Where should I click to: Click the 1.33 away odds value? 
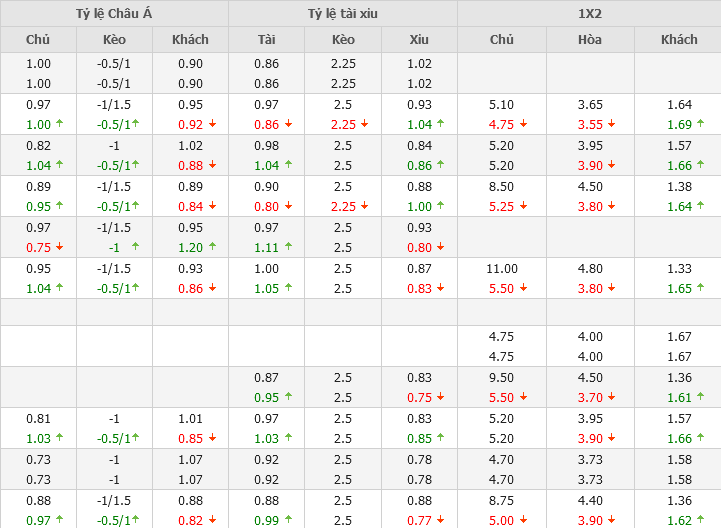679,268
